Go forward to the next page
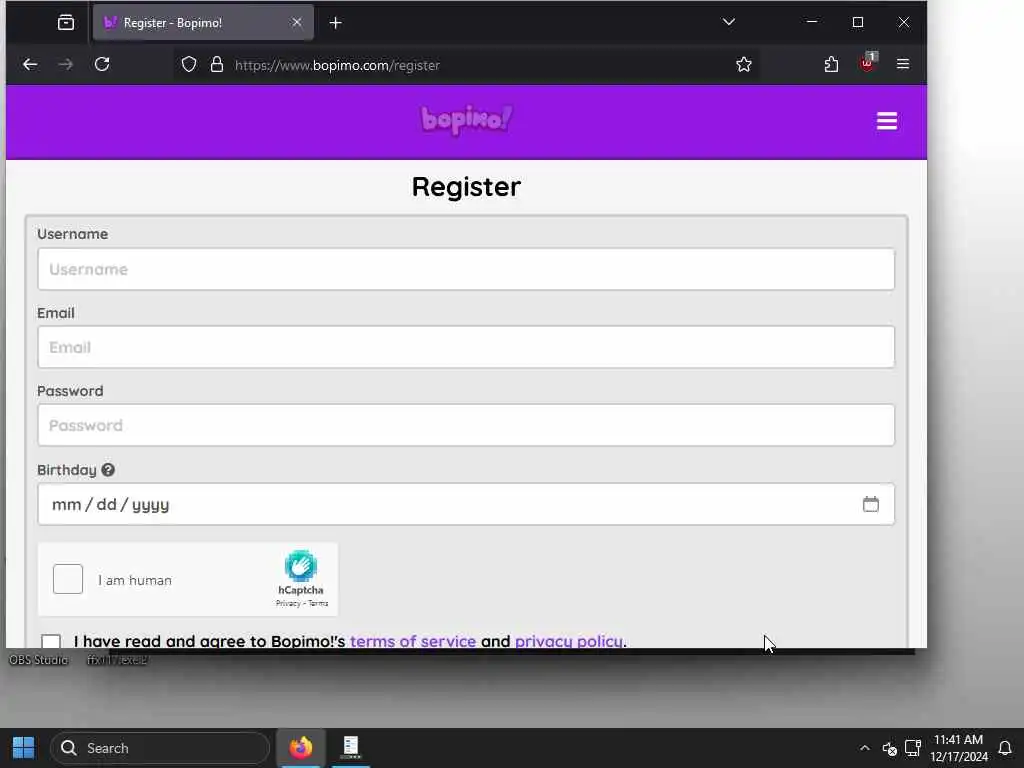Image resolution: width=1024 pixels, height=768 pixels. [x=65, y=64]
